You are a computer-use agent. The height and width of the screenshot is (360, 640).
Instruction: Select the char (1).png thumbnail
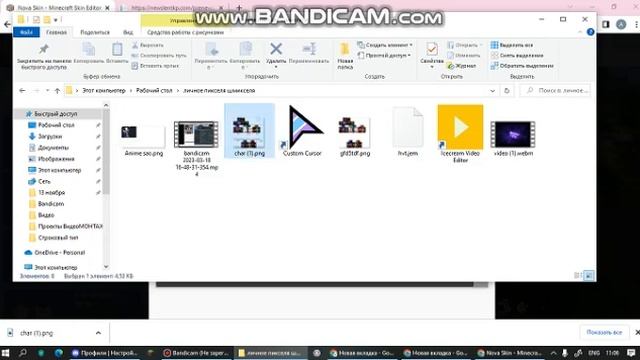tap(249, 131)
